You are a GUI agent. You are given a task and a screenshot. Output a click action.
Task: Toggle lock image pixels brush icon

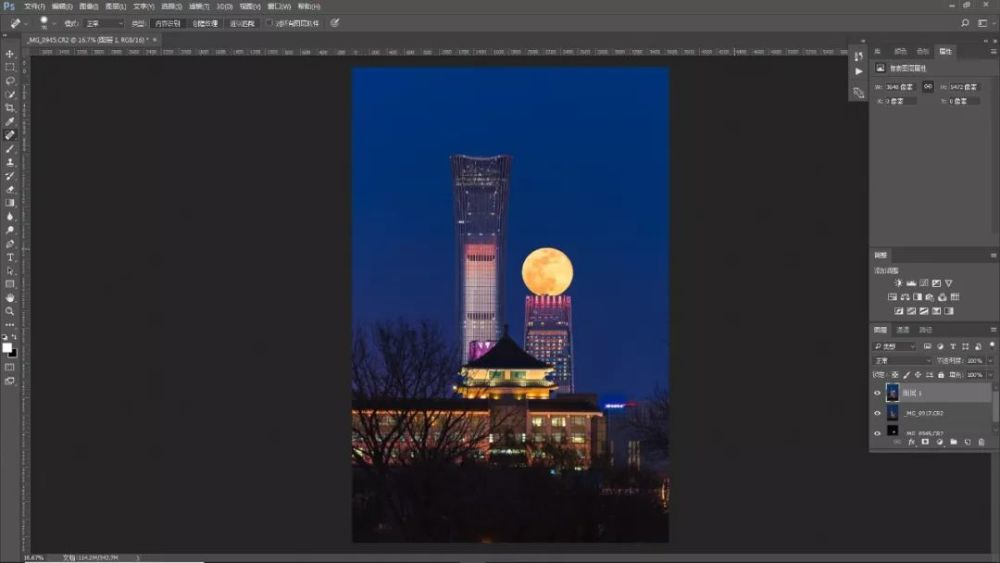point(906,375)
